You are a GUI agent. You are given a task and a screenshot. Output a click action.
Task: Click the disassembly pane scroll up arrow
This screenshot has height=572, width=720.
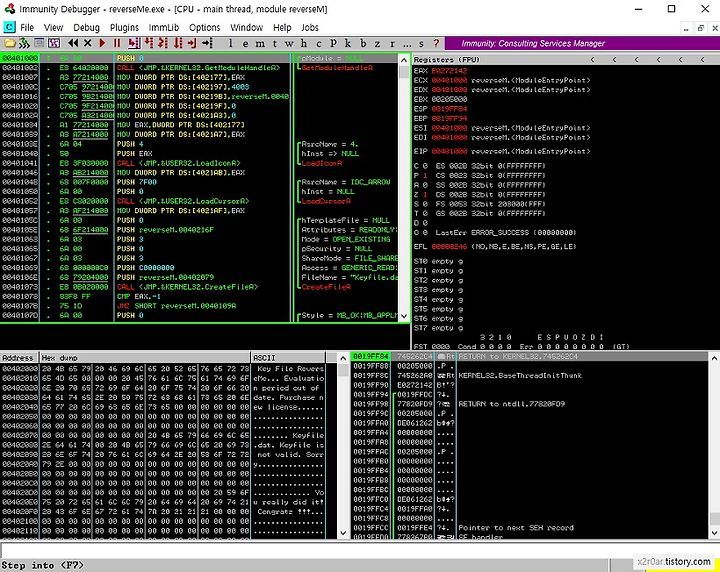[x=404, y=60]
